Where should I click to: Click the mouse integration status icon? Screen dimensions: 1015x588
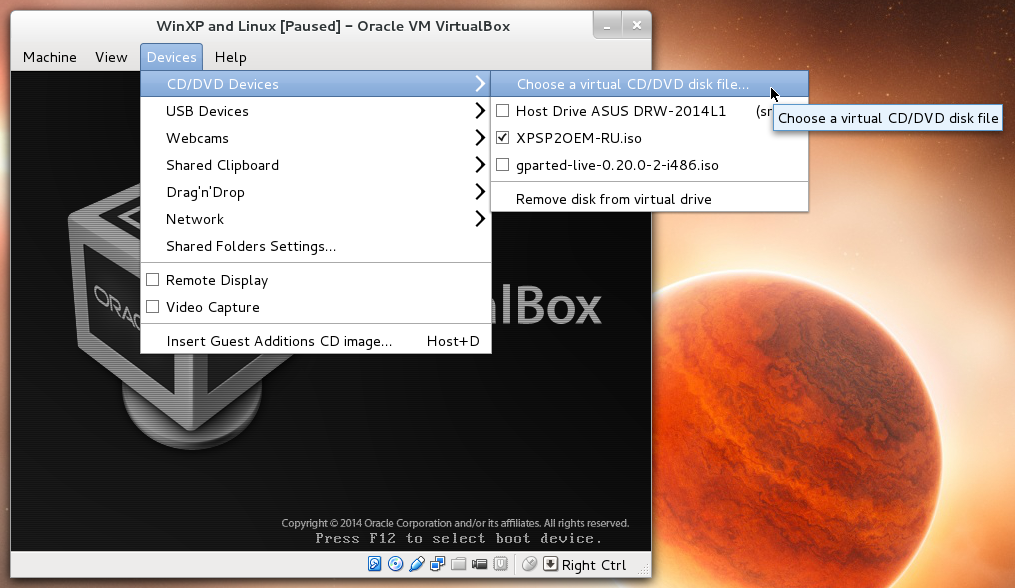528,563
